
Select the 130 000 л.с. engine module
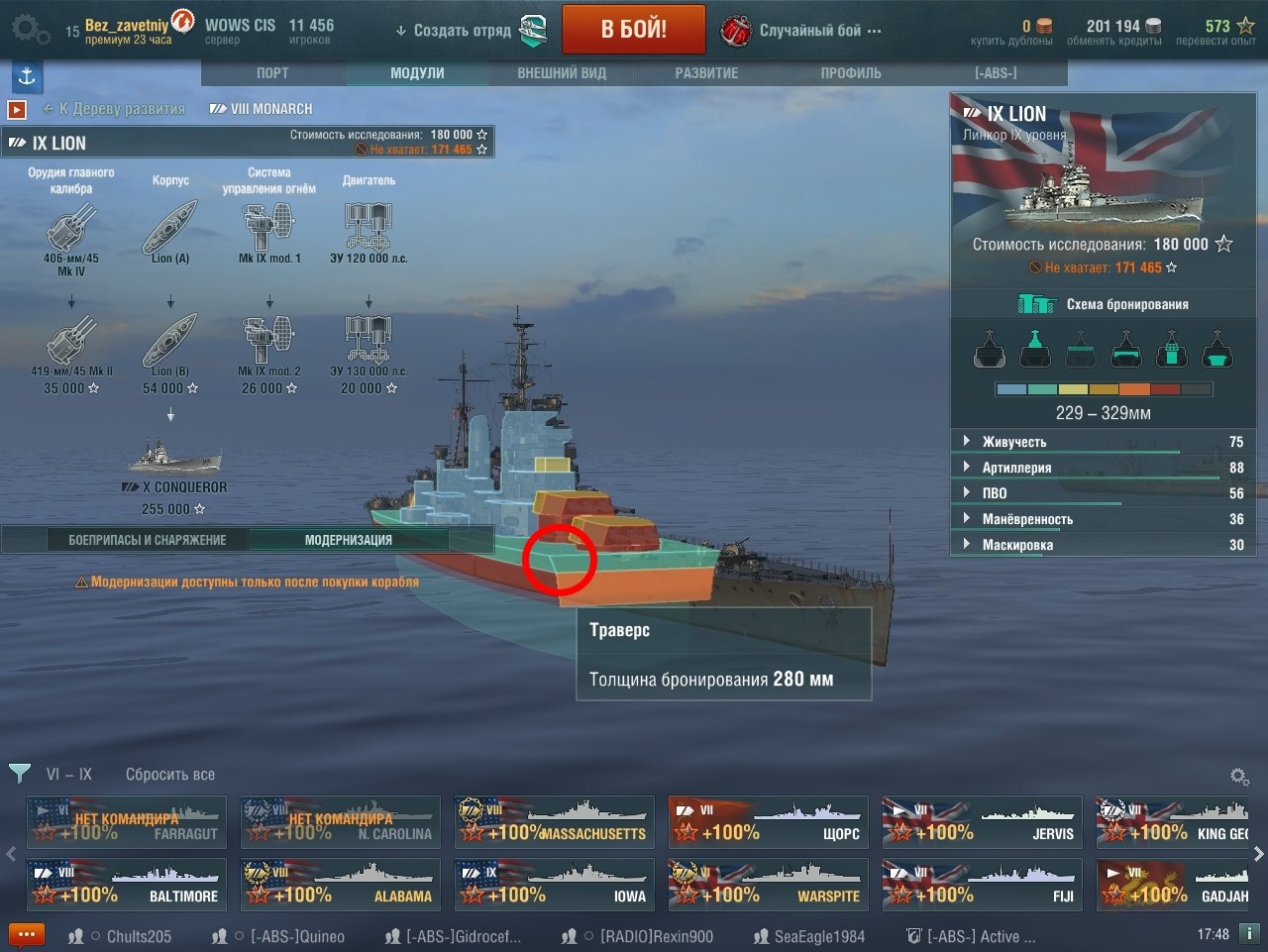(x=369, y=354)
